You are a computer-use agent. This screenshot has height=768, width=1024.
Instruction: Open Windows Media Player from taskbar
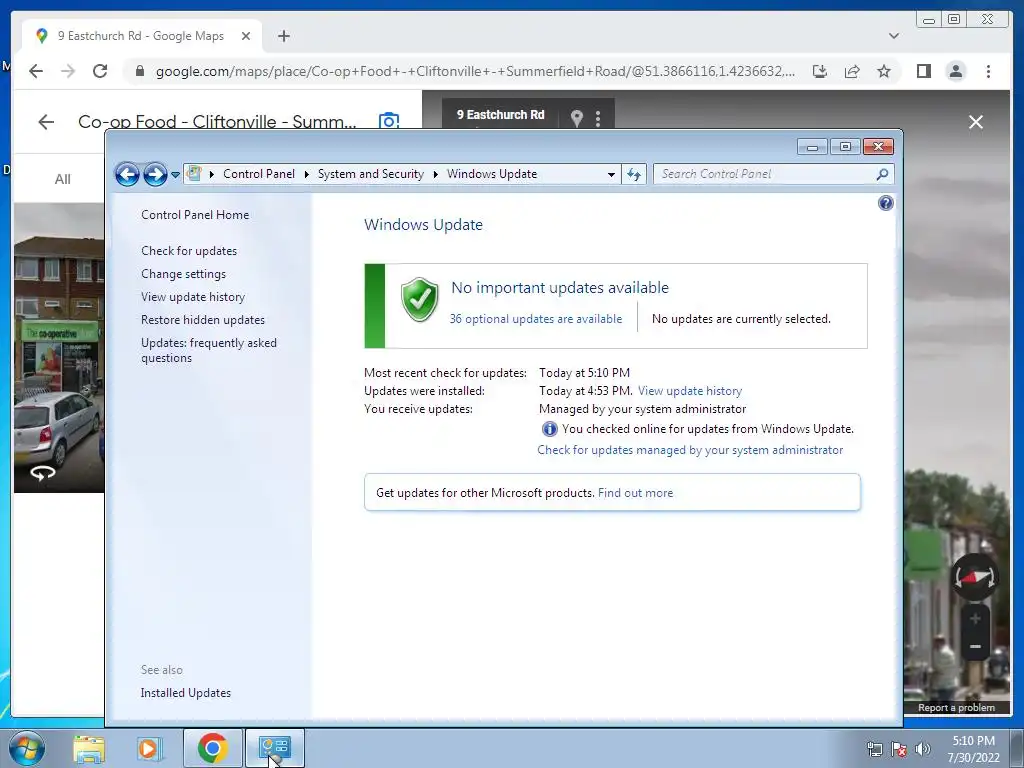149,749
